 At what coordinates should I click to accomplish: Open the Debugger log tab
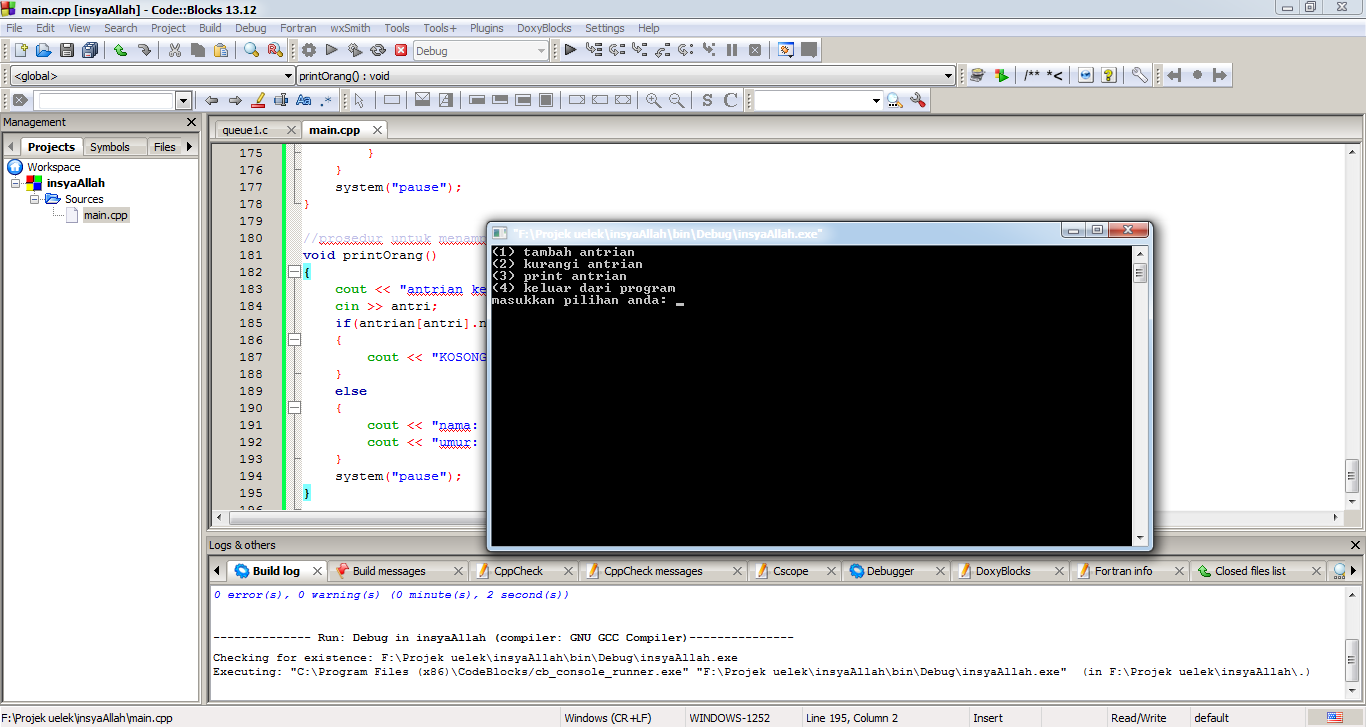click(890, 571)
